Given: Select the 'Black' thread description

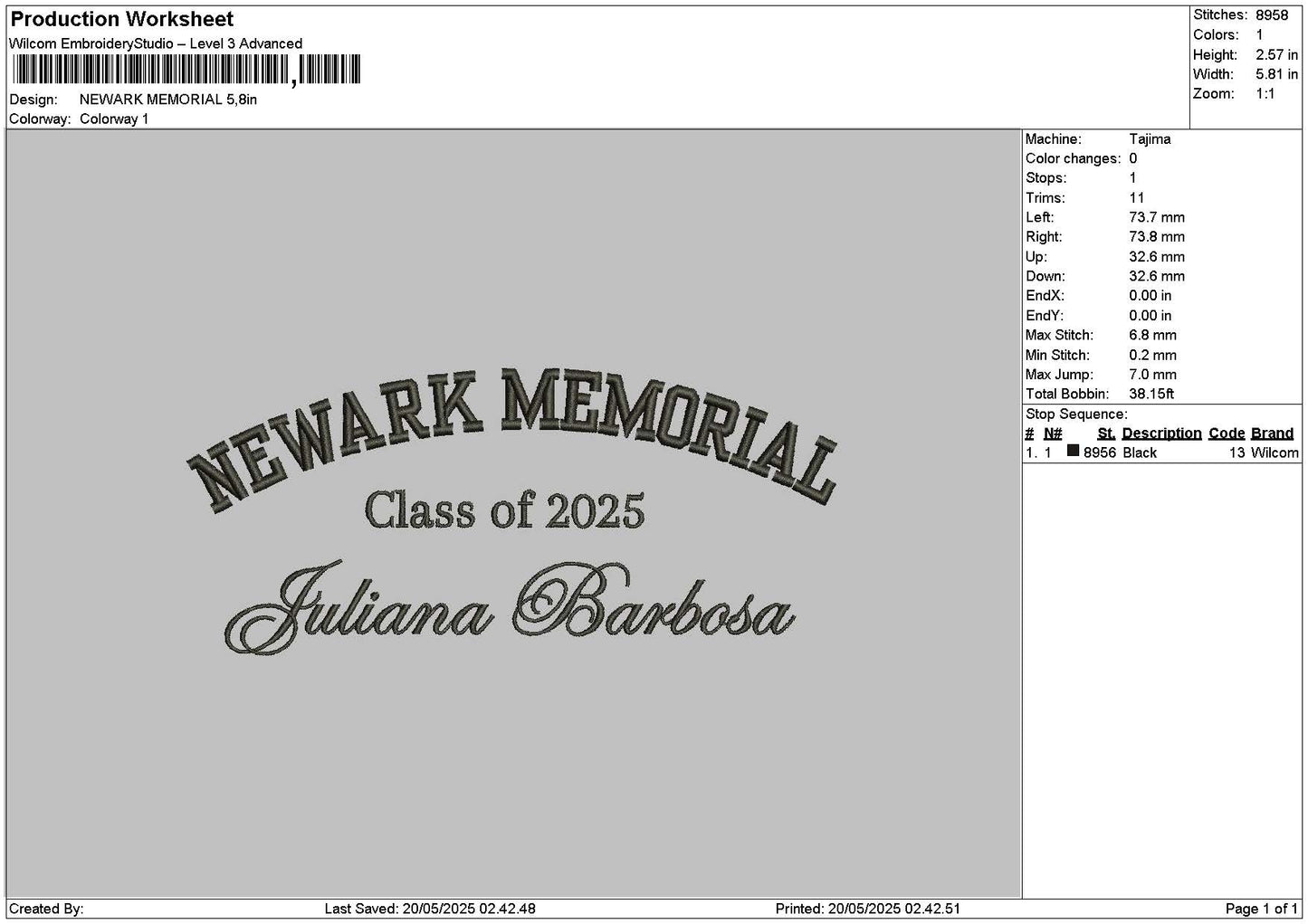Looking at the screenshot, I should [x=1140, y=453].
